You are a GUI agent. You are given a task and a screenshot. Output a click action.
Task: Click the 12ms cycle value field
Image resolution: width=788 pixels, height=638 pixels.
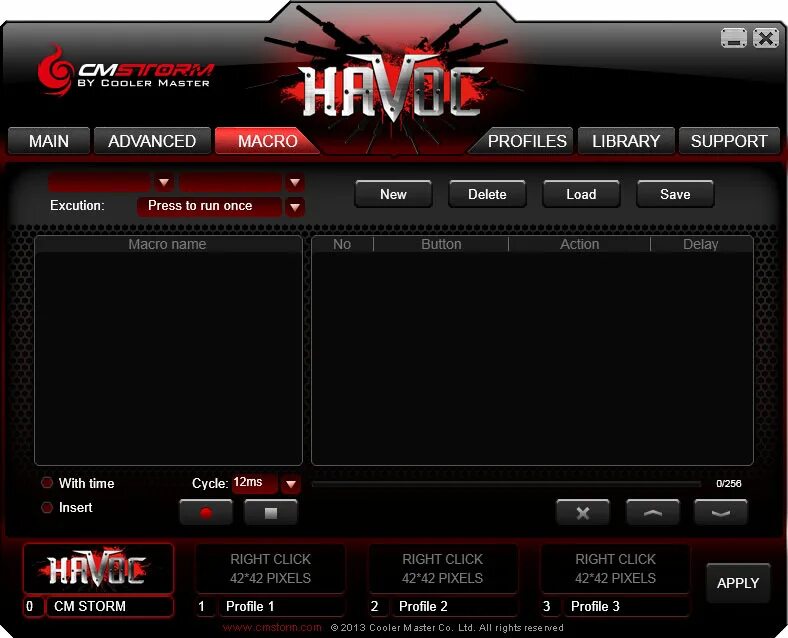click(x=255, y=483)
